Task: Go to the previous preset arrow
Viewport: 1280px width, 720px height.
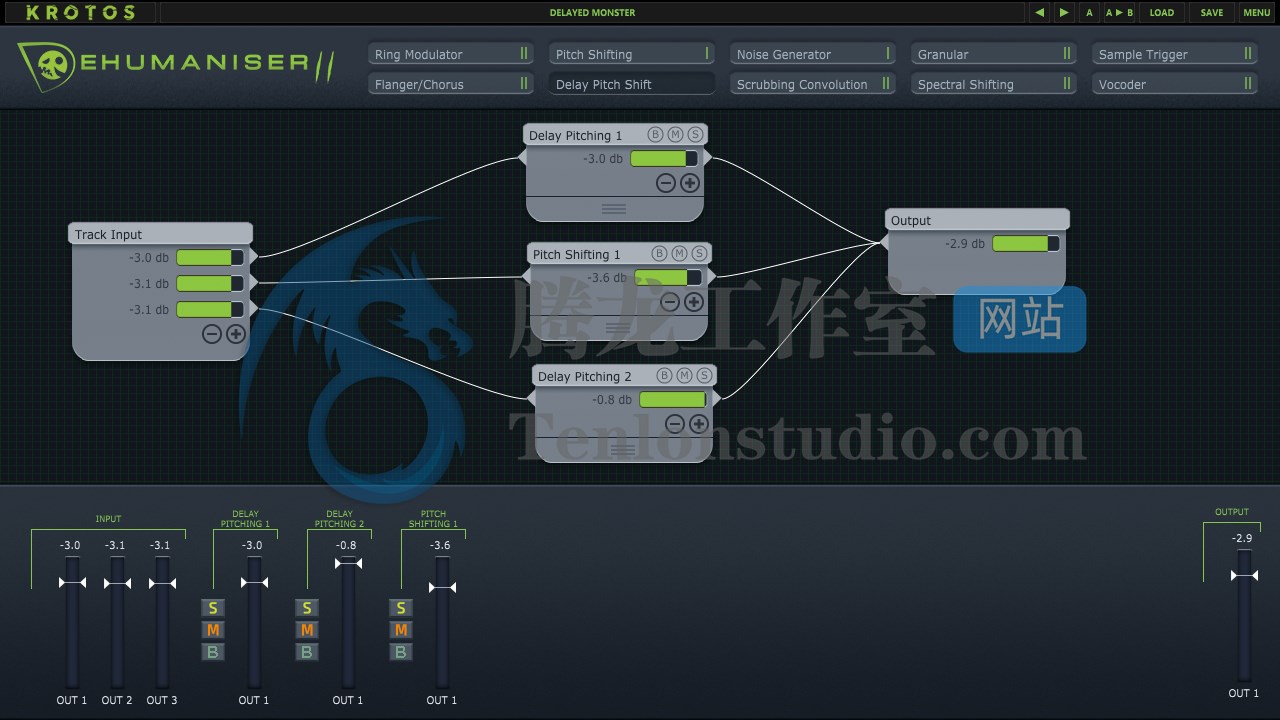Action: [x=1040, y=13]
